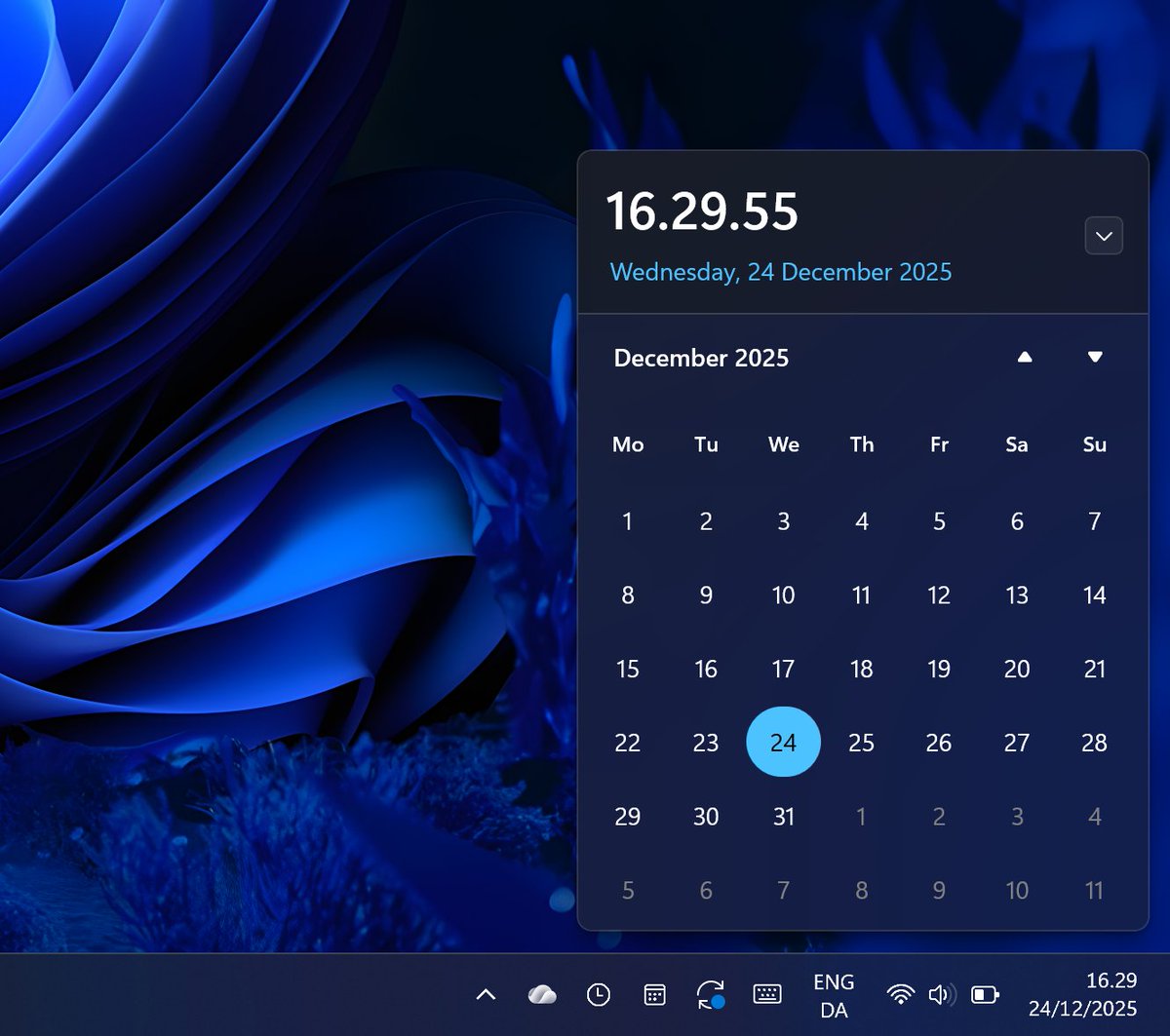This screenshot has height=1036, width=1170.
Task: Expand the hidden icons chevron in the taskbar
Action: [x=485, y=995]
